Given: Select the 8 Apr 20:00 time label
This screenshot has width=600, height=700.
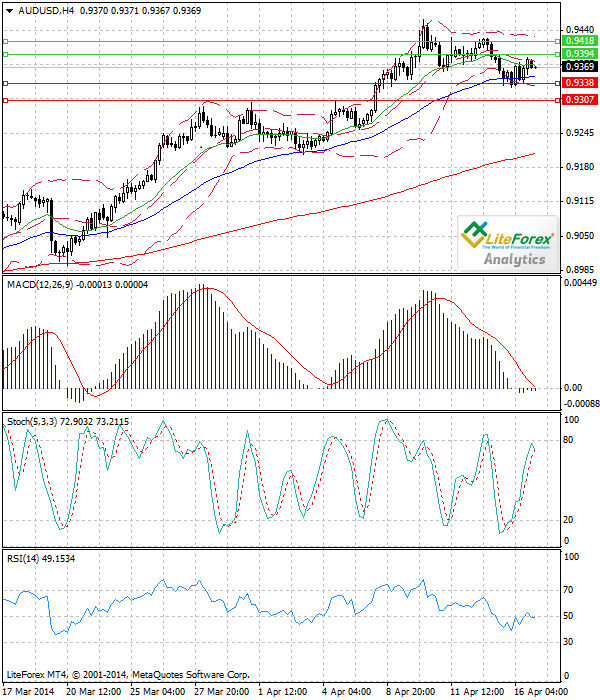Looking at the screenshot, I should pos(412,690).
